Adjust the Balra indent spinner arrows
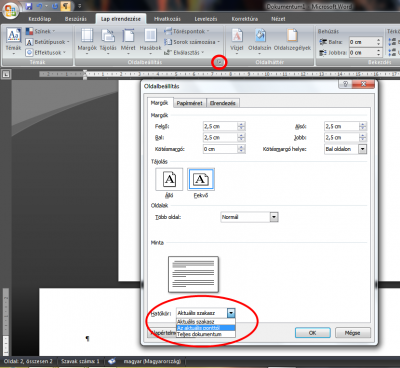 point(378,42)
